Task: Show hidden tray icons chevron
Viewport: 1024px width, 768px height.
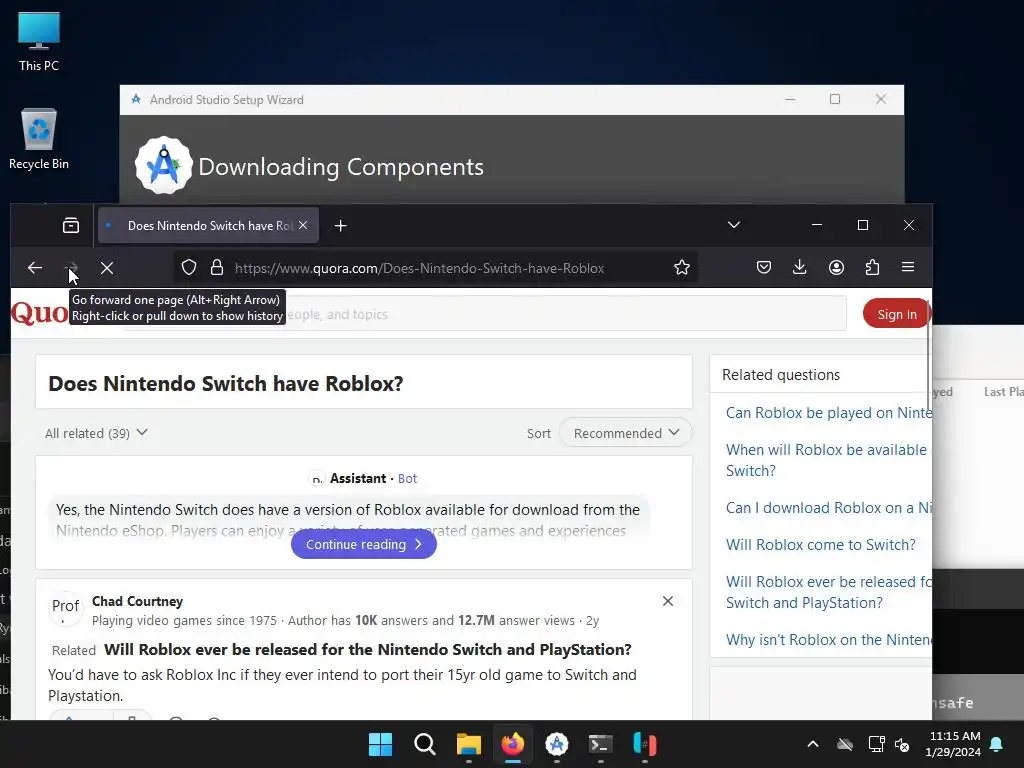Action: coord(813,744)
